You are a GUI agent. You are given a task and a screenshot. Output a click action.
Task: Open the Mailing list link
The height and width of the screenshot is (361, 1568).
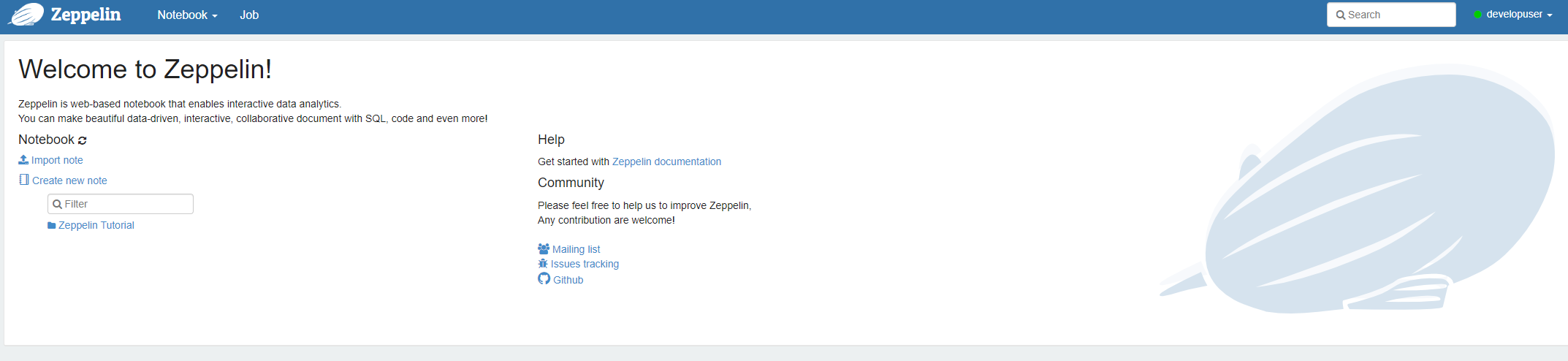click(x=569, y=249)
